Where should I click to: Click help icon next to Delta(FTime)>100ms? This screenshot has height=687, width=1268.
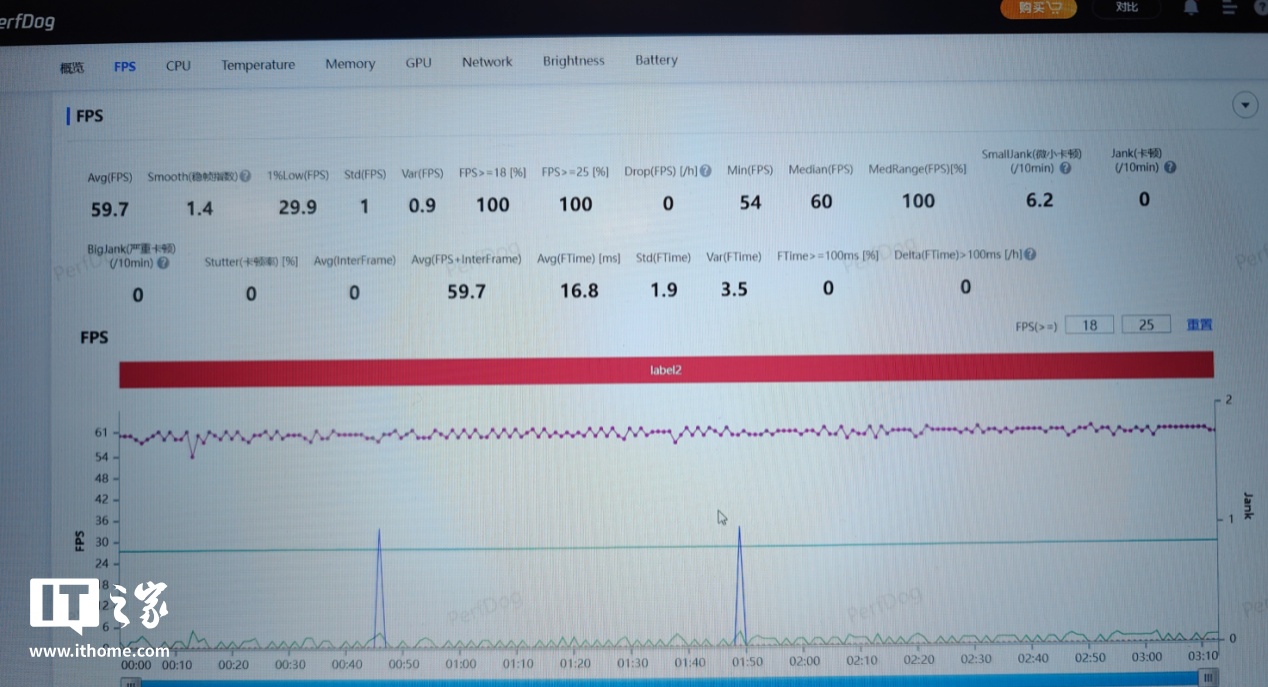point(1030,255)
